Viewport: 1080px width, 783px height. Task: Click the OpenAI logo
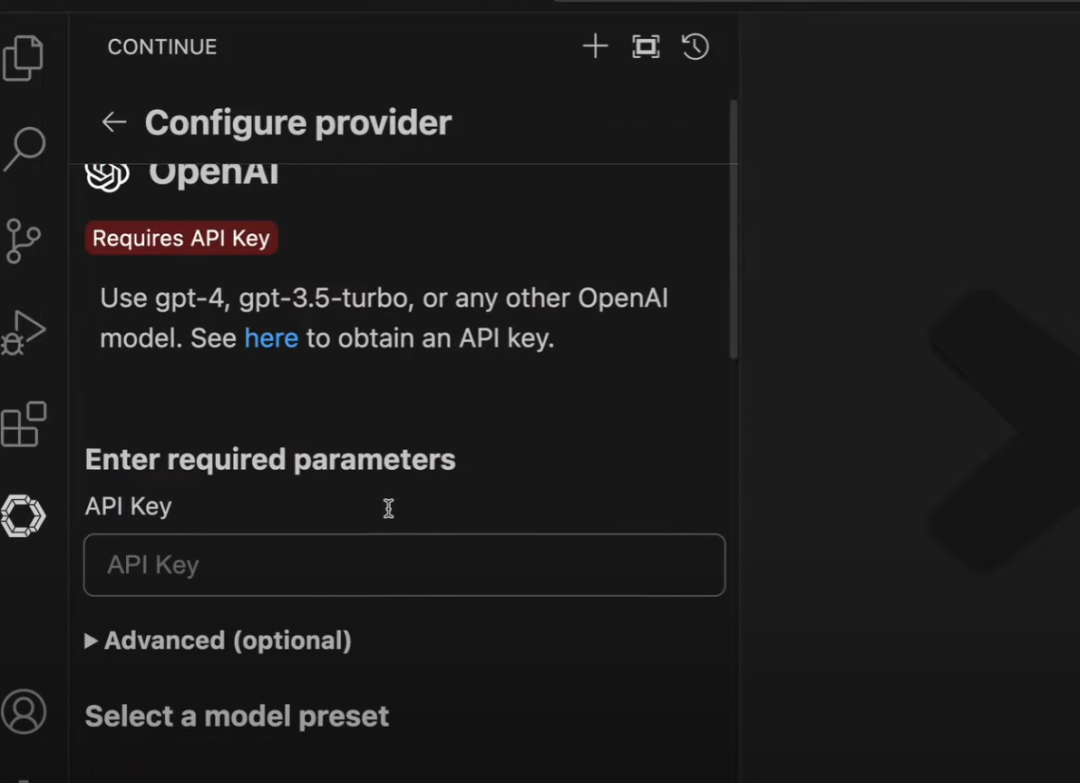click(x=107, y=172)
